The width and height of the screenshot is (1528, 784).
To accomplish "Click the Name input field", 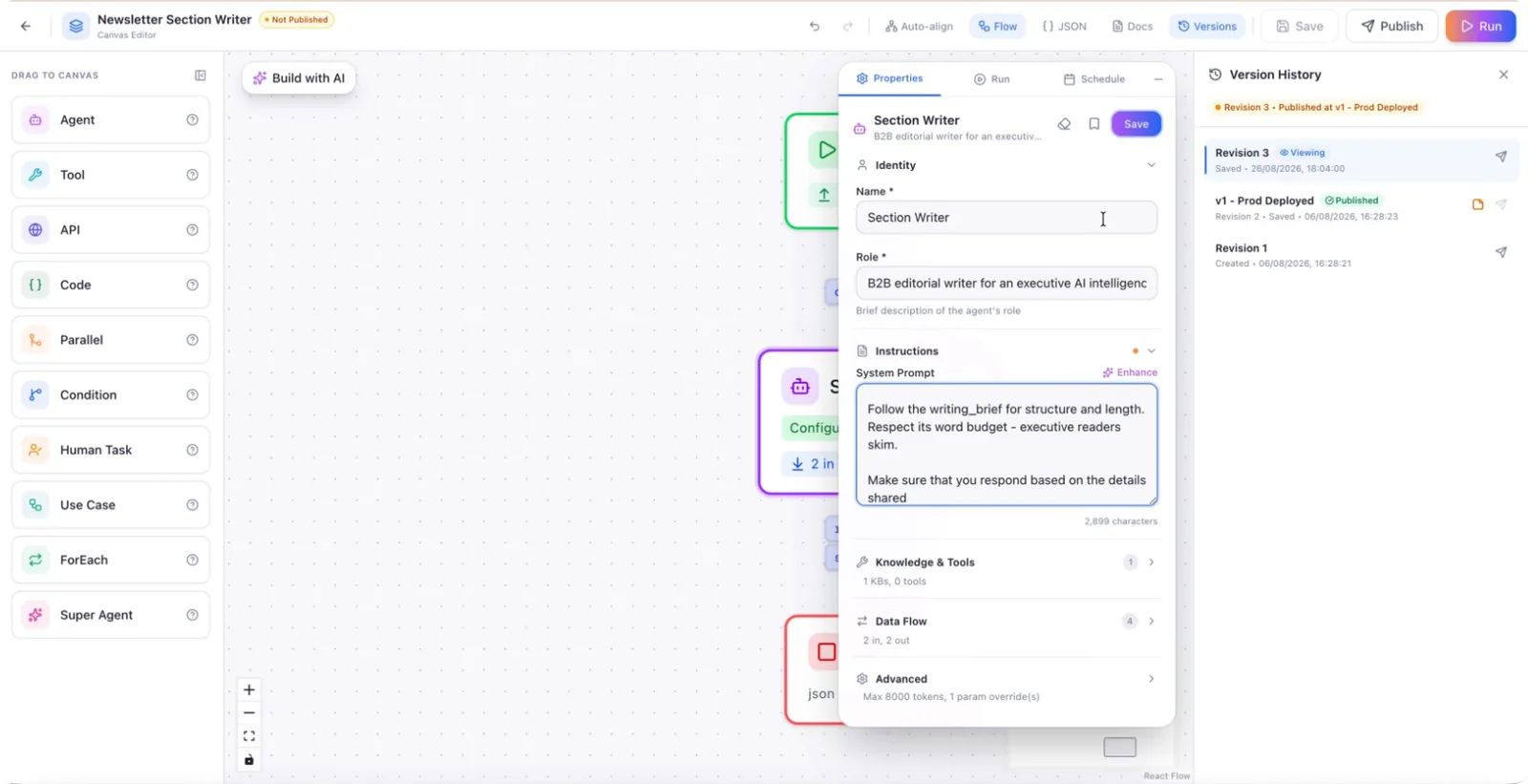I will [x=1007, y=218].
